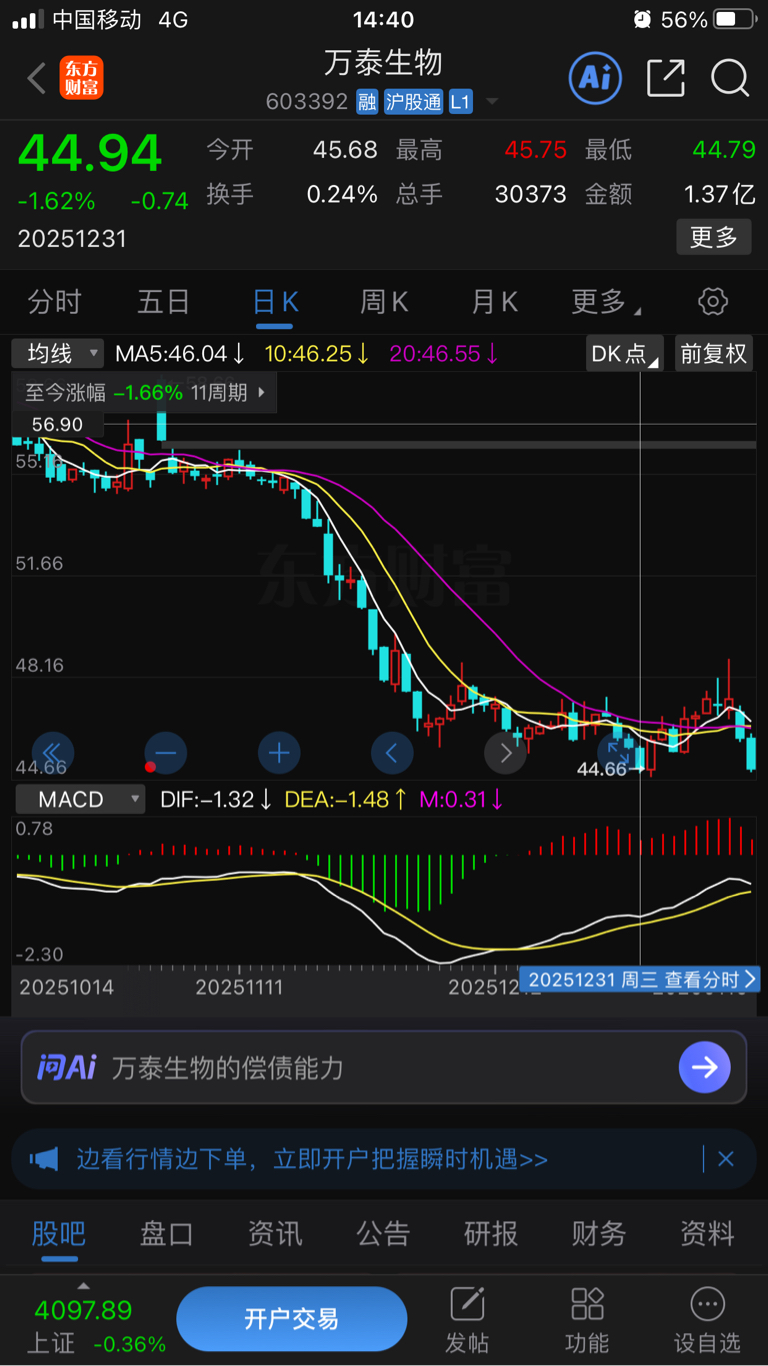Screen dimensions: 768x1366
Task: Tap the 开户交易 button
Action: 292,1319
